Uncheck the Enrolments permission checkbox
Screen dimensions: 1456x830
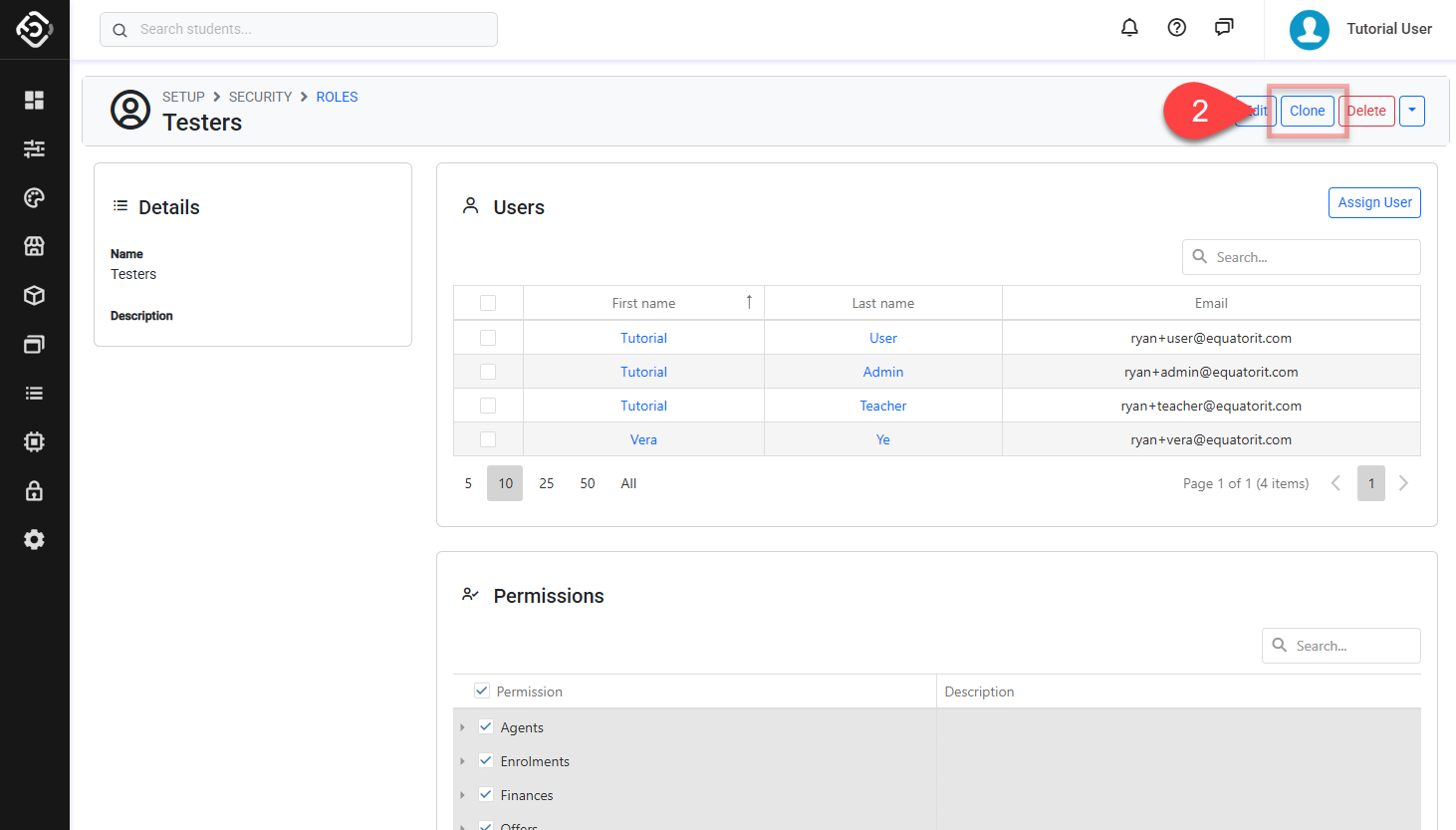pyautogui.click(x=486, y=760)
